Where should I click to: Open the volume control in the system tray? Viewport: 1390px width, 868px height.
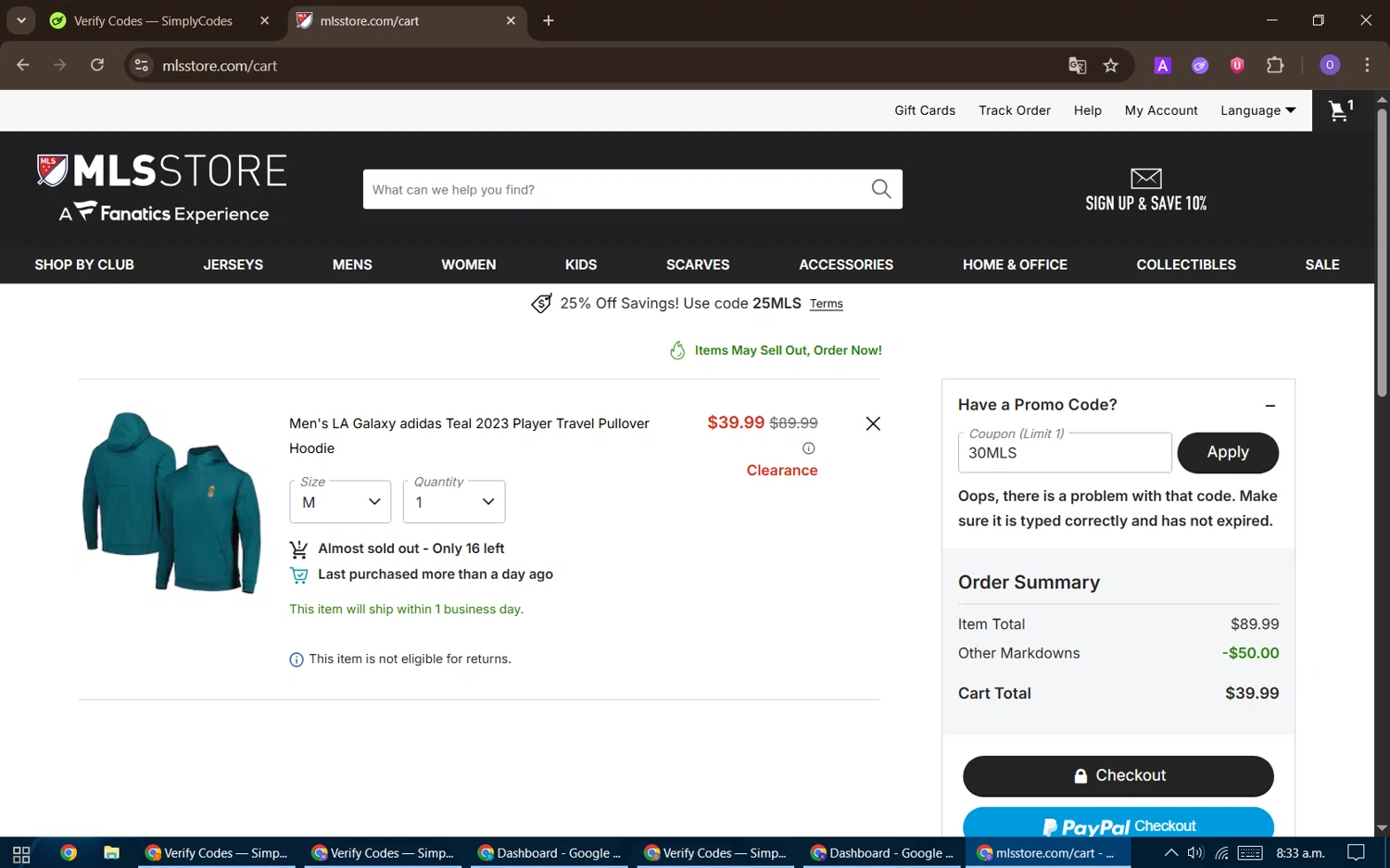point(1195,853)
